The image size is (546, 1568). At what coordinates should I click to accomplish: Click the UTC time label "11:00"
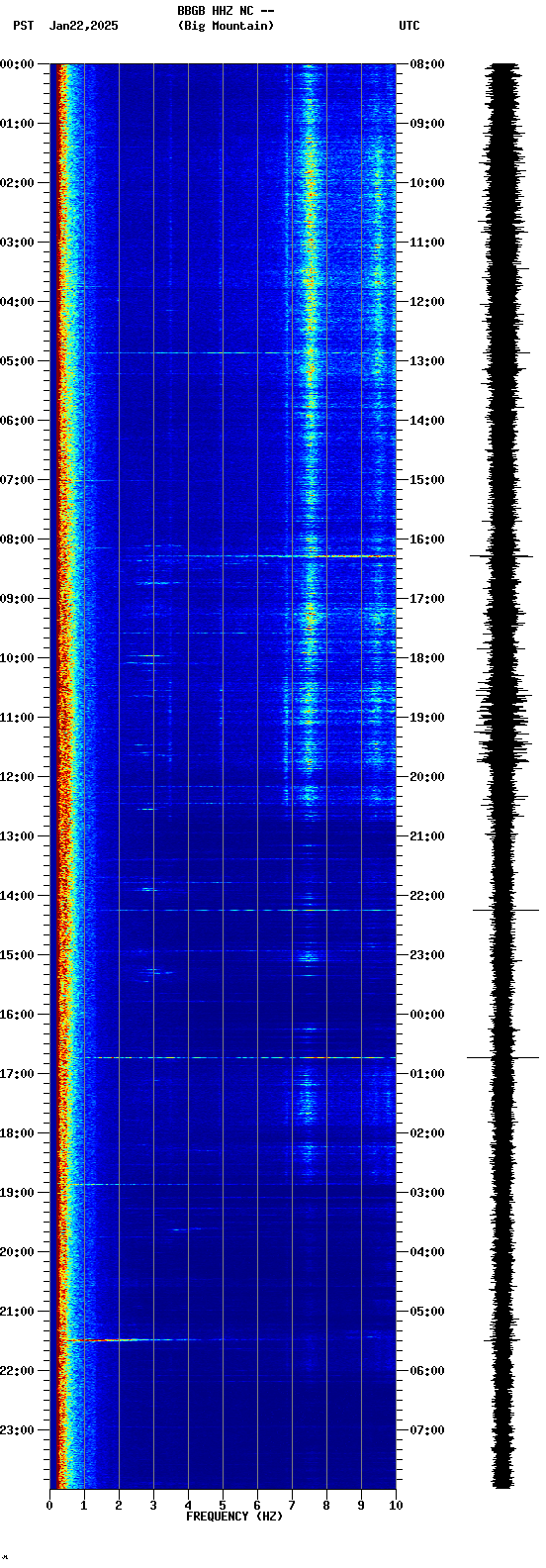pos(427,243)
